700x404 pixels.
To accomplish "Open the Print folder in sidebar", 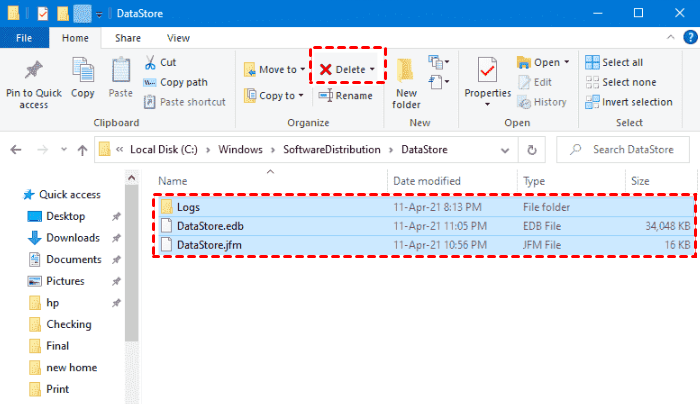I will 49,389.
